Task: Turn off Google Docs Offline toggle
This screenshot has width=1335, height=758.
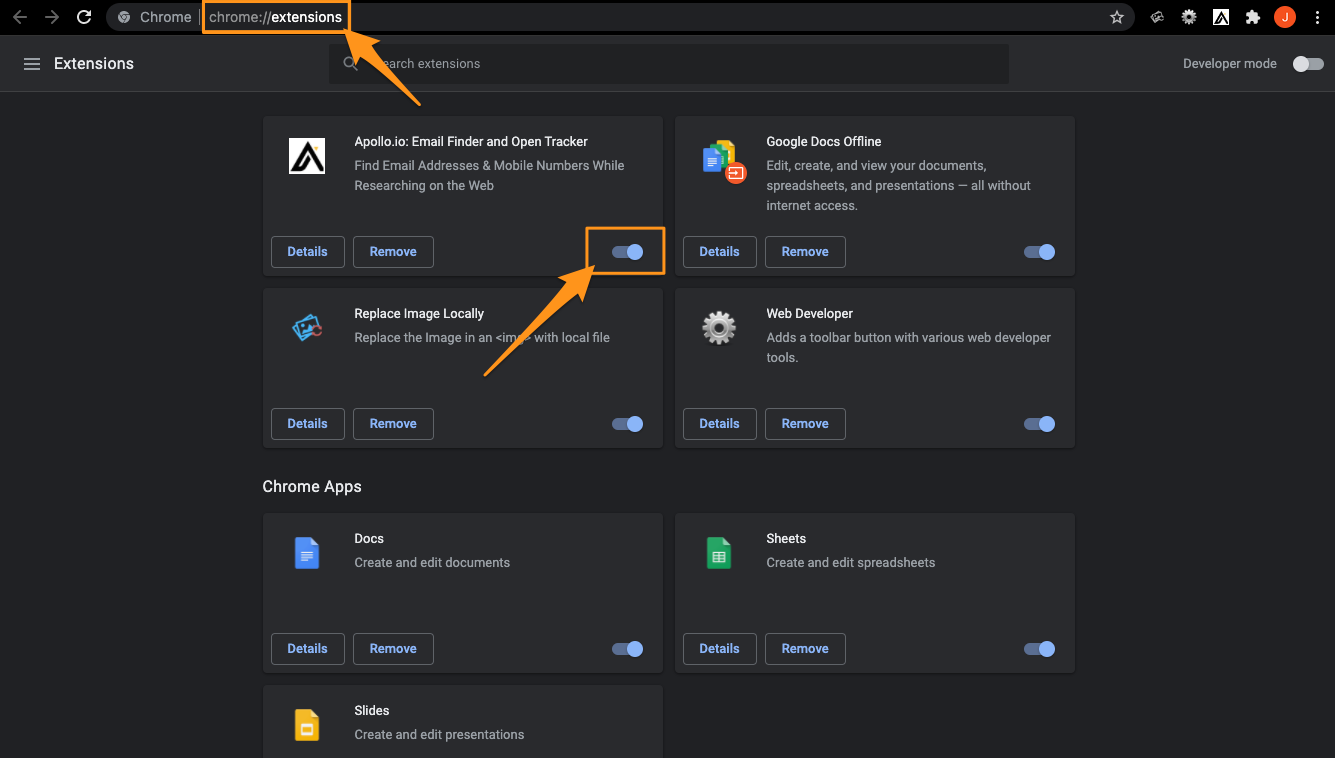Action: tap(1039, 252)
